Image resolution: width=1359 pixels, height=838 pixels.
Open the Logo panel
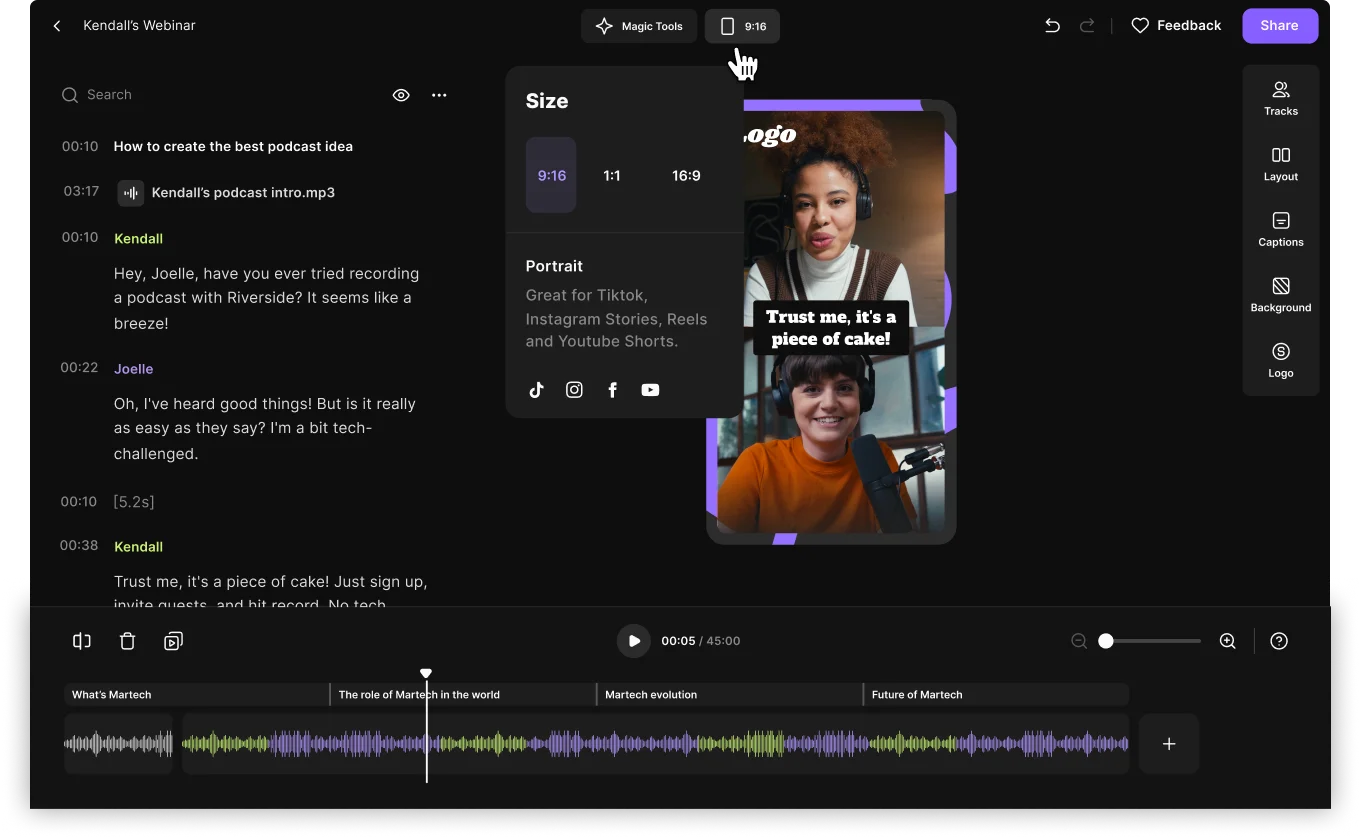[x=1280, y=359]
